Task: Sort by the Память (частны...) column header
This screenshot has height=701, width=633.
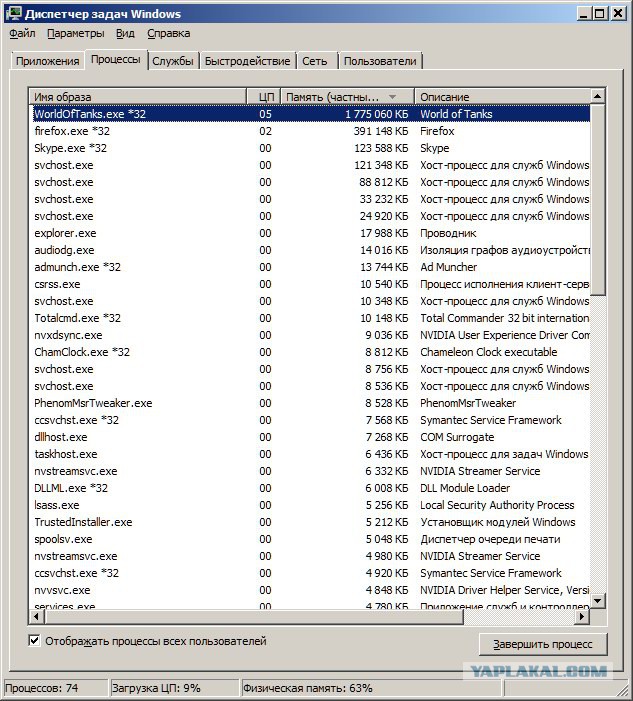Action: click(x=347, y=97)
